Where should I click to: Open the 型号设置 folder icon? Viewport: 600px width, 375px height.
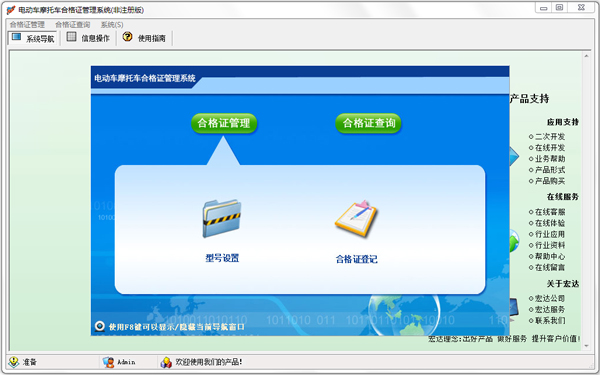[222, 218]
